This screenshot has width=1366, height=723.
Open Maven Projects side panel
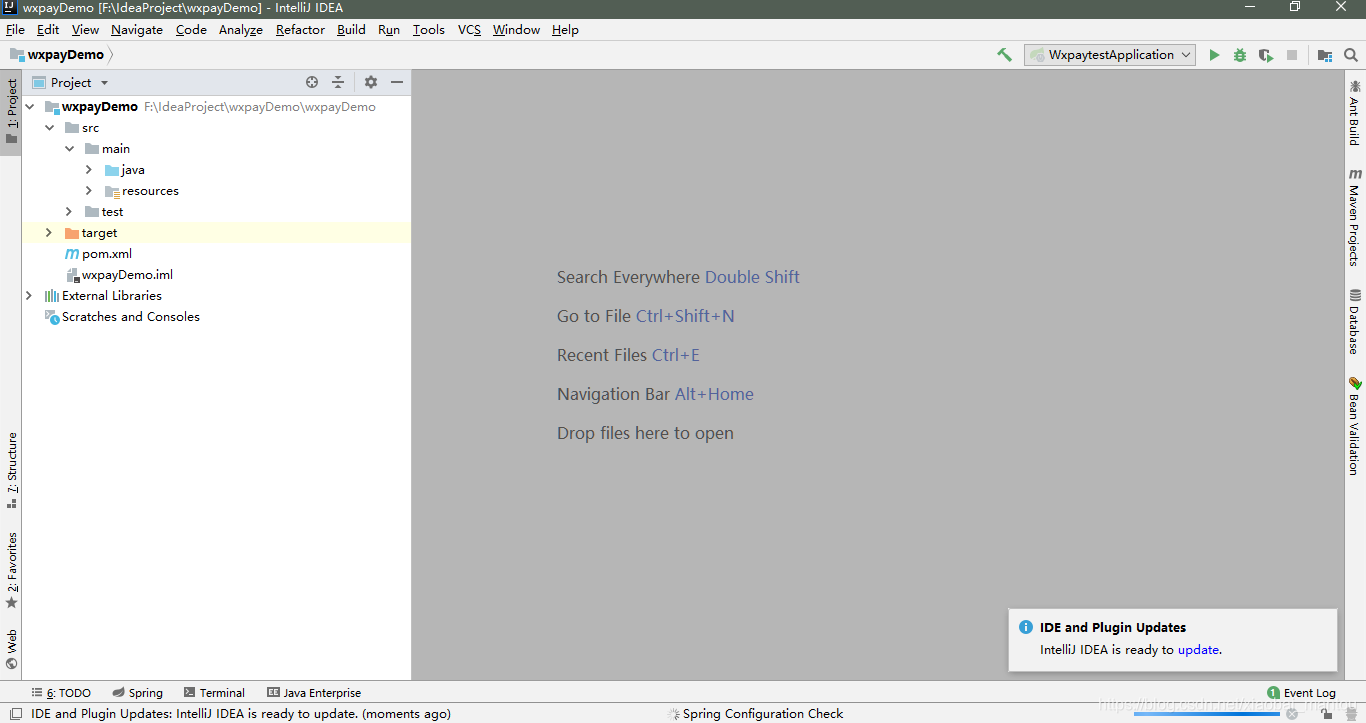pyautogui.click(x=1355, y=217)
